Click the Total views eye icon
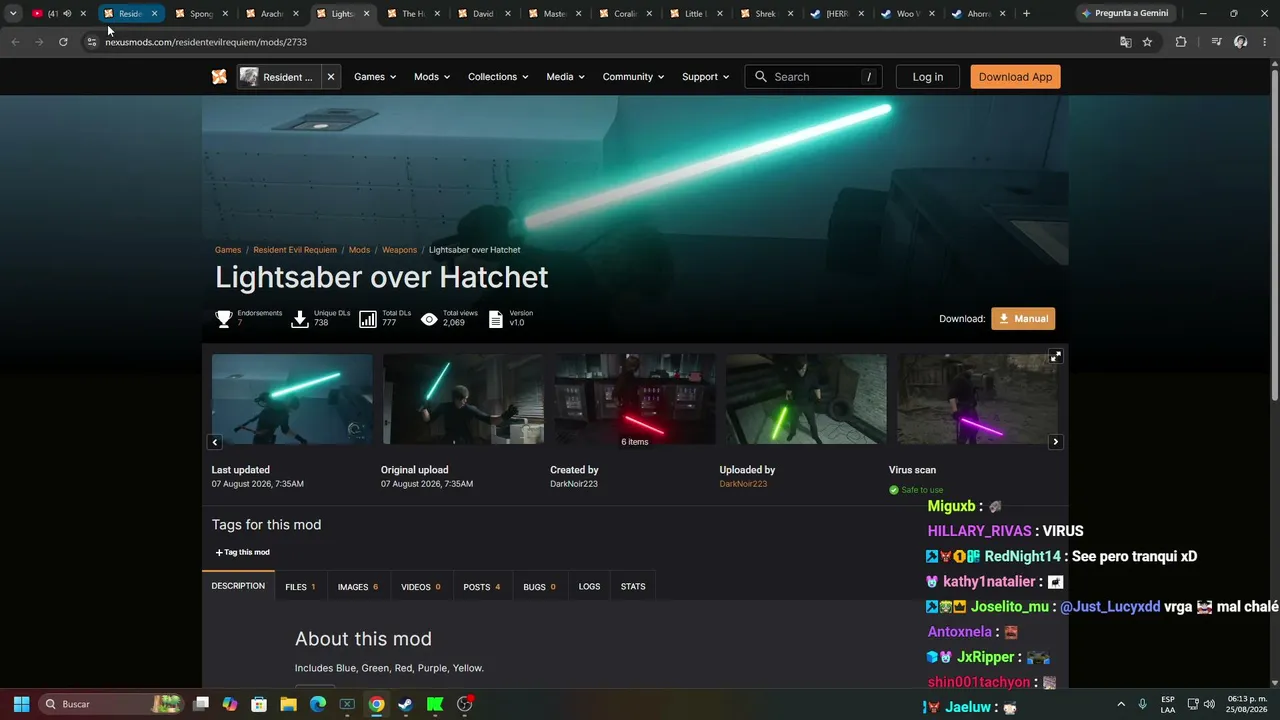Screen dimensions: 1280x720 429,319
